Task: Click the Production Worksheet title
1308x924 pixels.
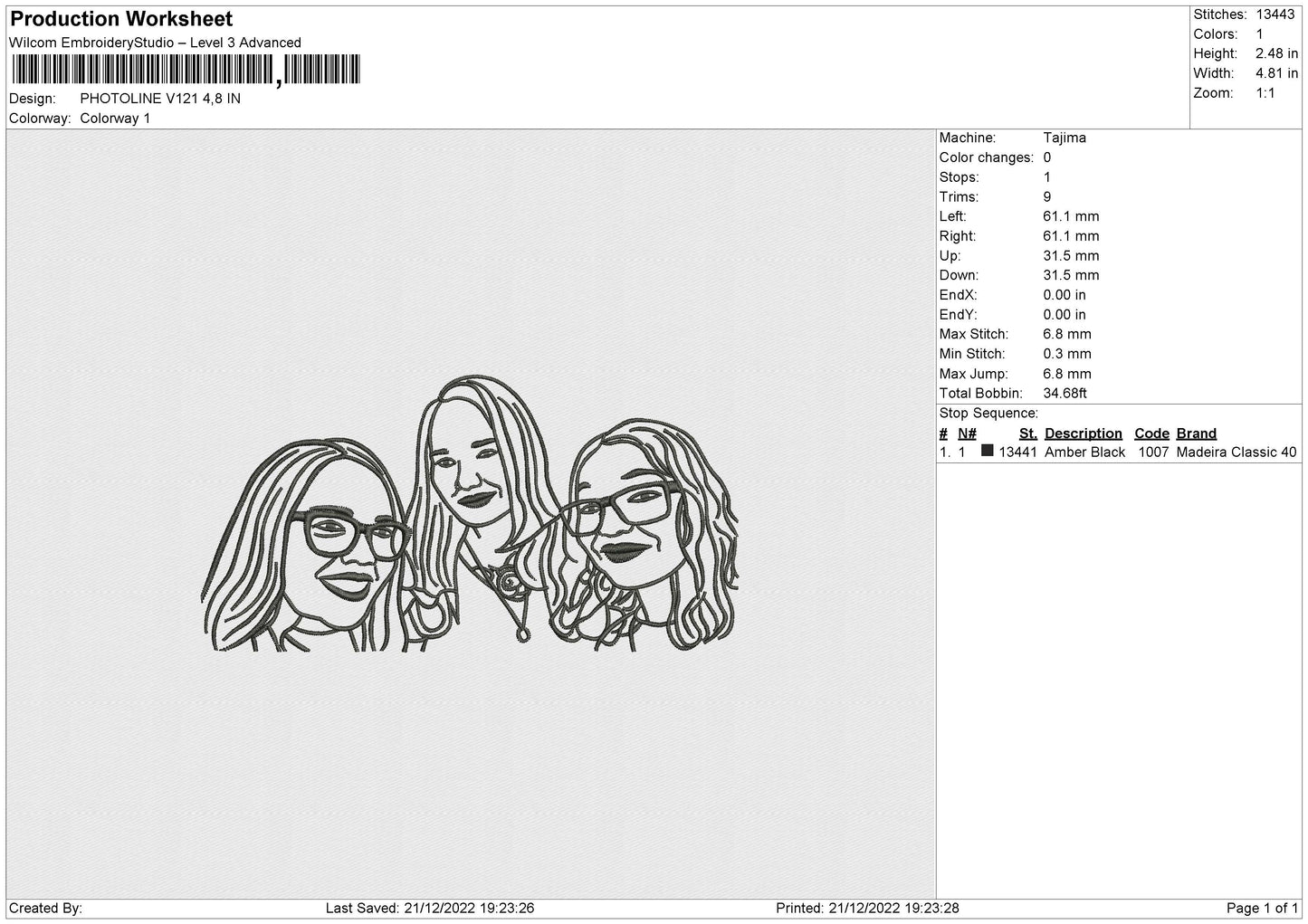Action: (x=121, y=19)
